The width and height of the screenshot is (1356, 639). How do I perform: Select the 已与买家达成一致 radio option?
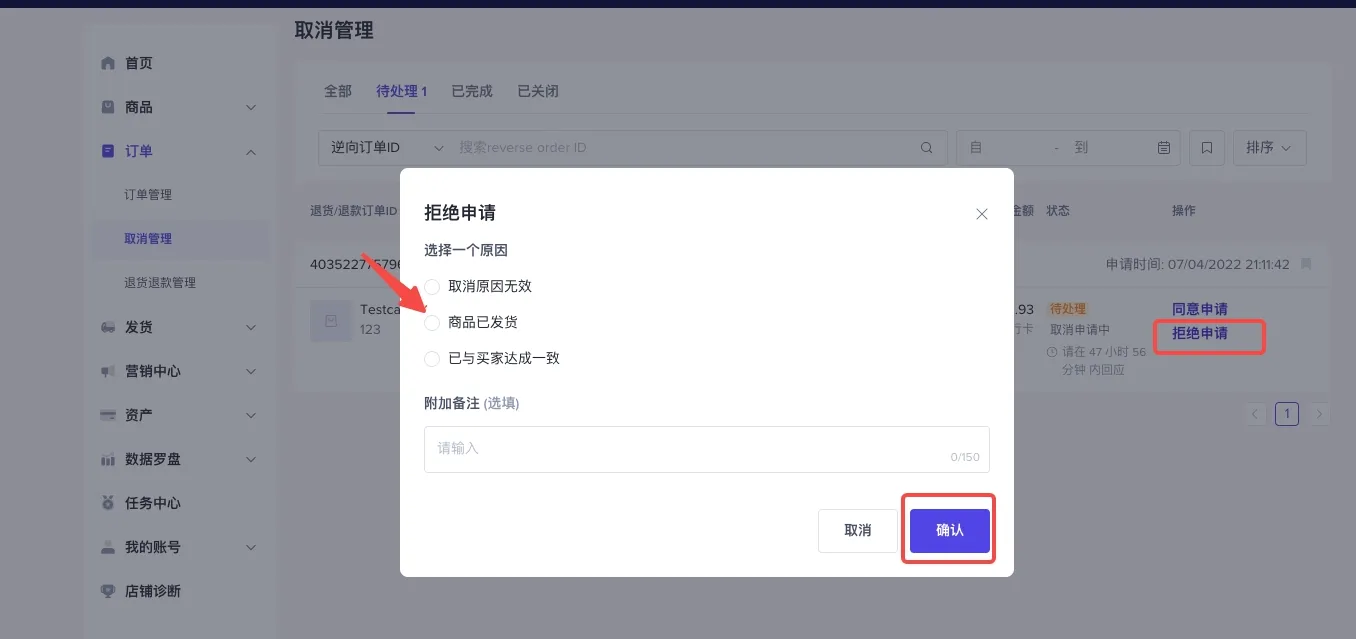(432, 359)
